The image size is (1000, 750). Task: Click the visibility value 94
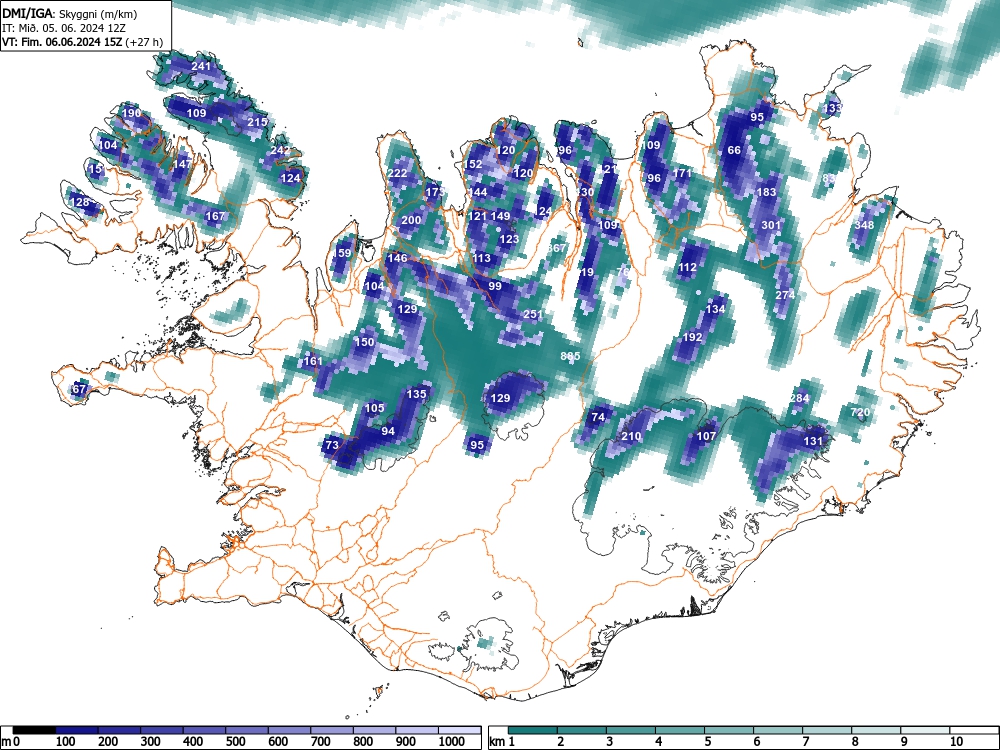(x=388, y=430)
